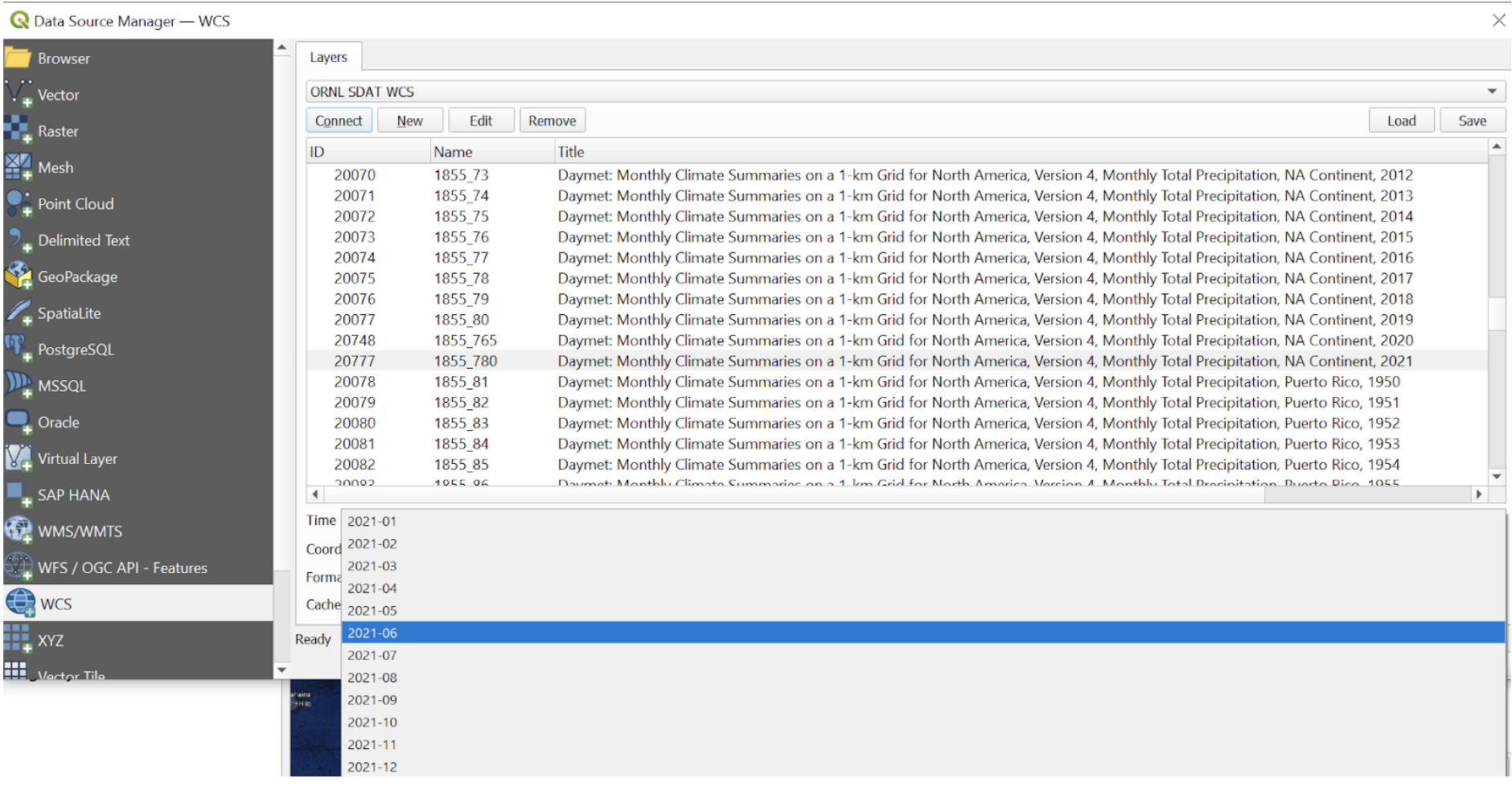This screenshot has height=807, width=1512.
Task: Open the Oracle source icon
Action: click(x=18, y=422)
